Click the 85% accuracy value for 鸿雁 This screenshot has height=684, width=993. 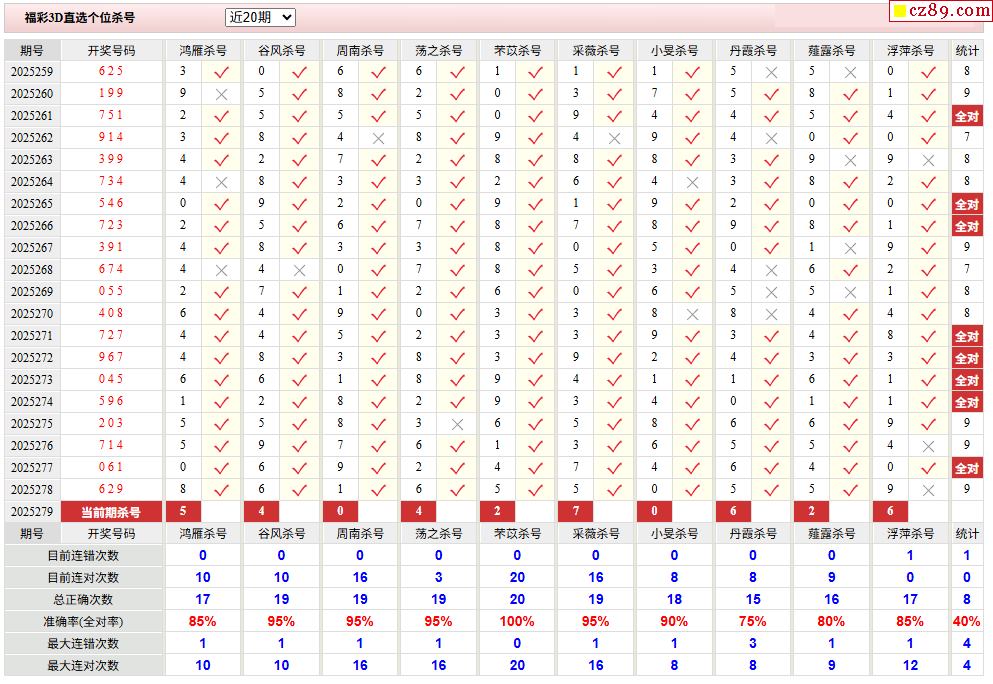pos(203,621)
